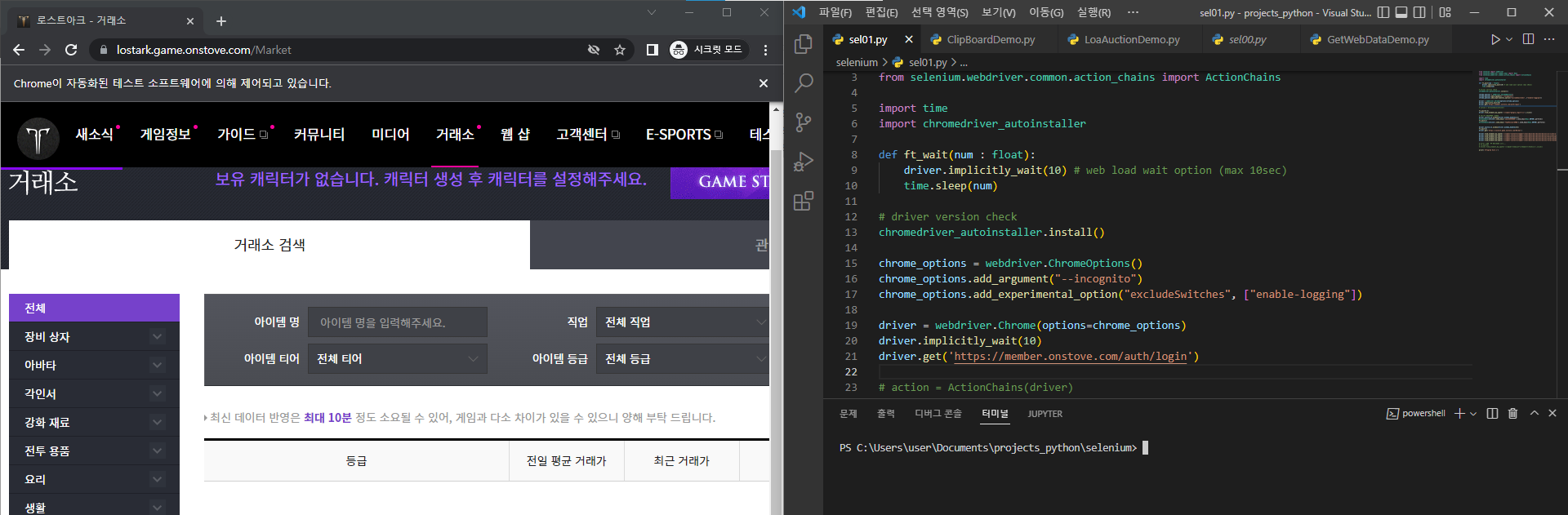Open a new Chrome tab
This screenshot has height=515, width=1568.
(x=221, y=21)
